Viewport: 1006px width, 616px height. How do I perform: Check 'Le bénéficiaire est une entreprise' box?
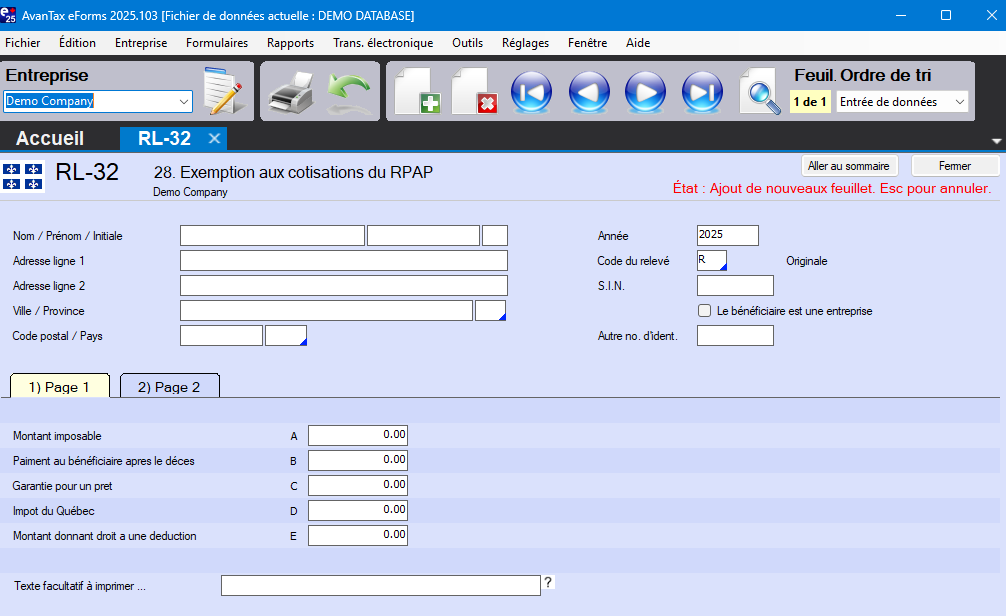(x=705, y=311)
